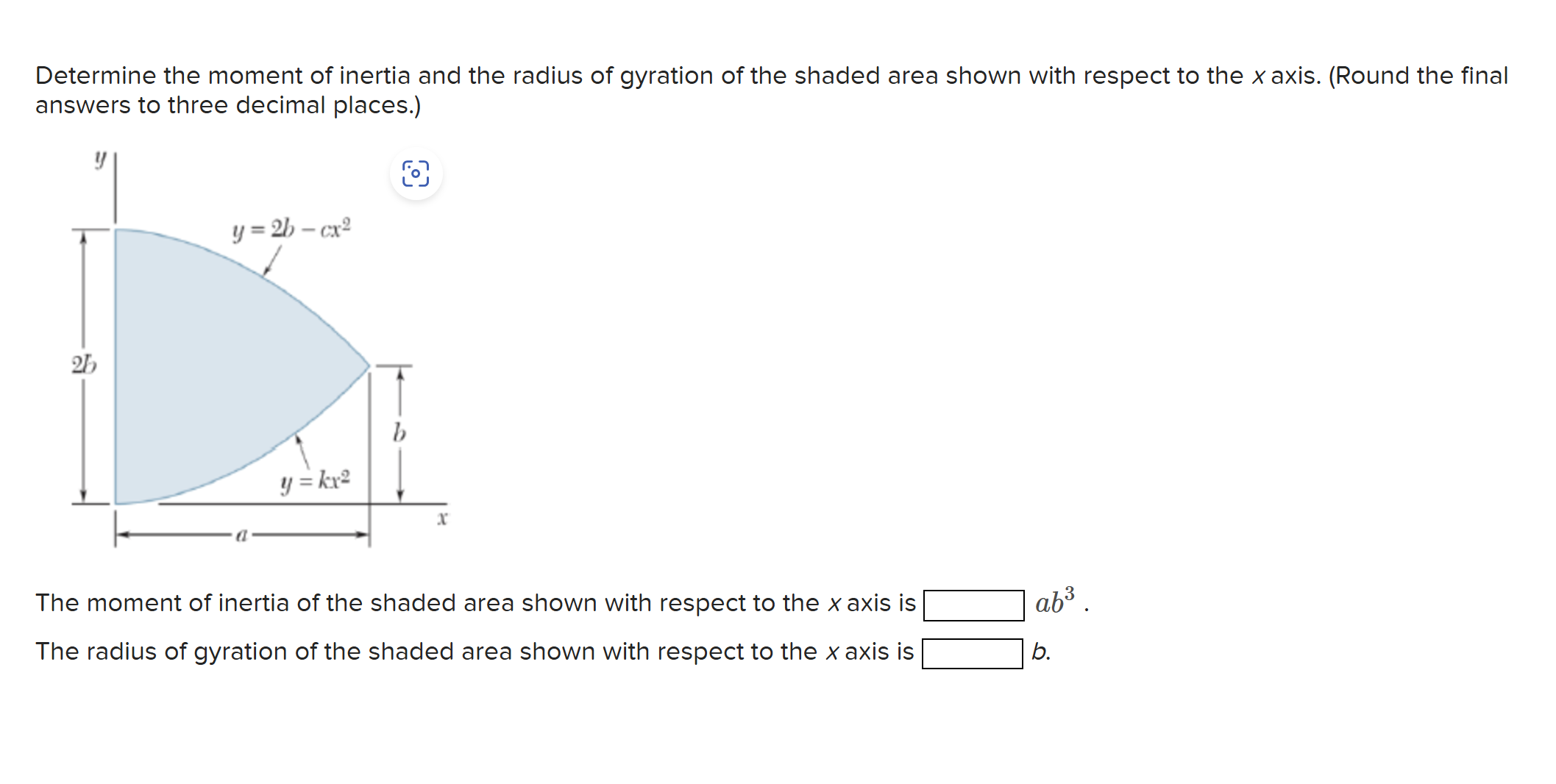Click the moment of inertia answer box
The height and width of the screenshot is (784, 1556).
(x=973, y=604)
